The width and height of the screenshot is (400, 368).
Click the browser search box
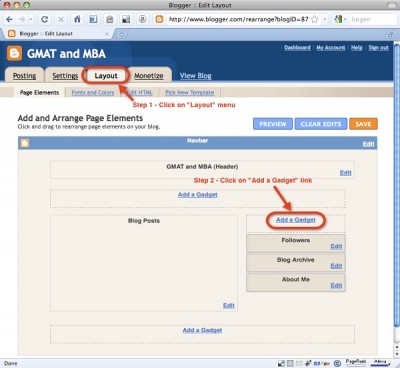click(x=373, y=19)
